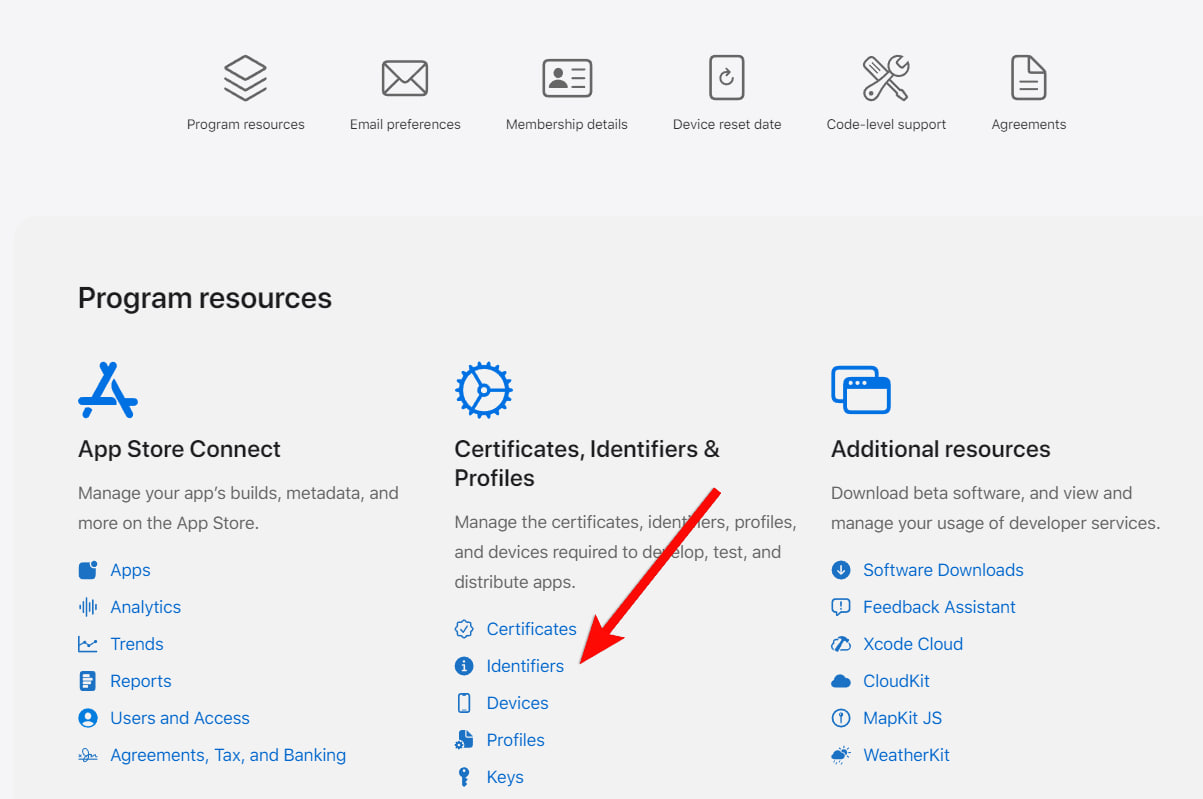The image size is (1203, 799).
Task: Click the App Store Connect logo icon
Action: [108, 390]
